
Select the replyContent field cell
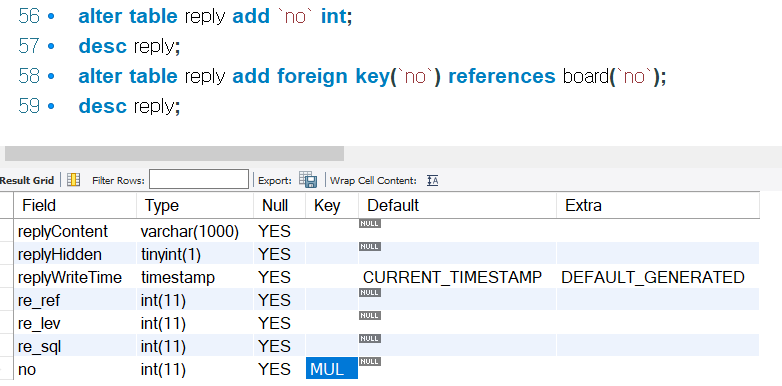pos(75,231)
